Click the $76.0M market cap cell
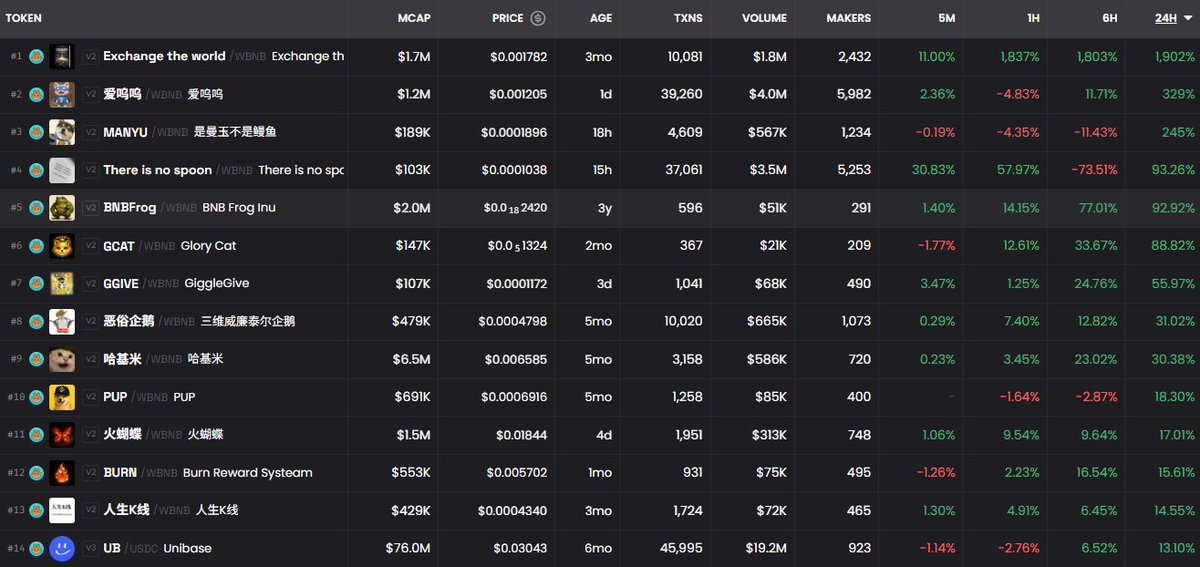The width and height of the screenshot is (1200, 567). (408, 548)
